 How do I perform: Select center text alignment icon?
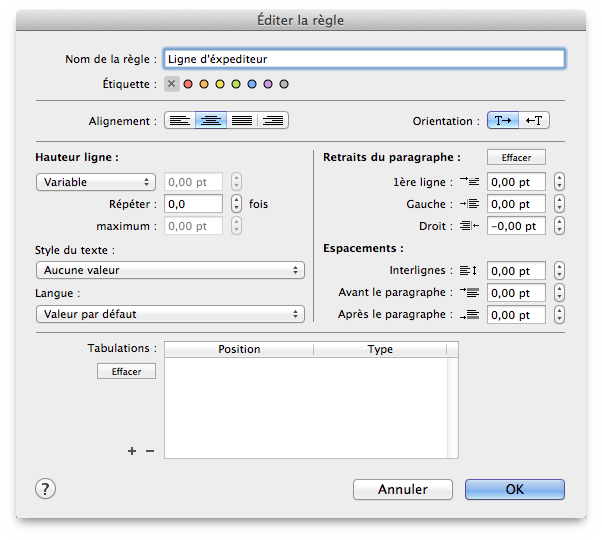[x=211, y=121]
